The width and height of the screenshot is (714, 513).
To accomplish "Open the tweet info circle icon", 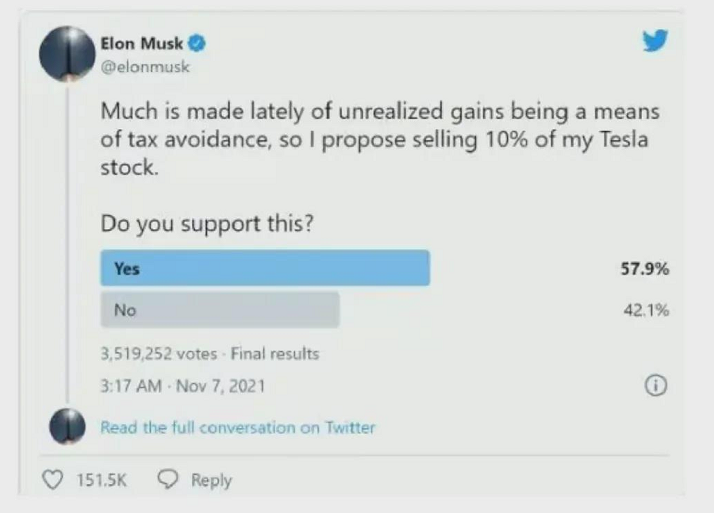I will coord(656,385).
